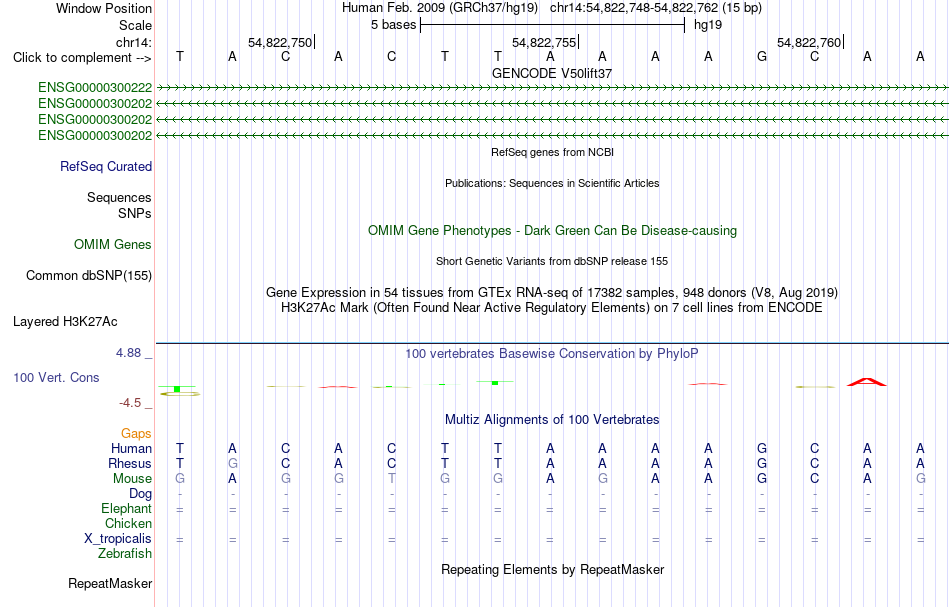Open the 100 Vert. Cons track label

tap(56, 377)
